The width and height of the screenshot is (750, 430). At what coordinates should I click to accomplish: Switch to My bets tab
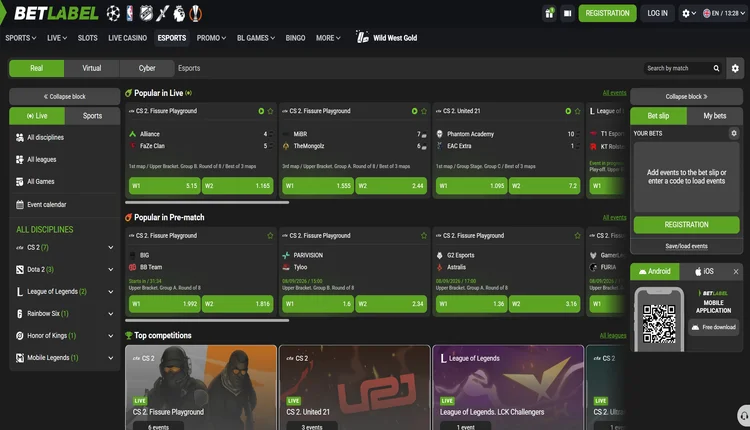tap(715, 116)
